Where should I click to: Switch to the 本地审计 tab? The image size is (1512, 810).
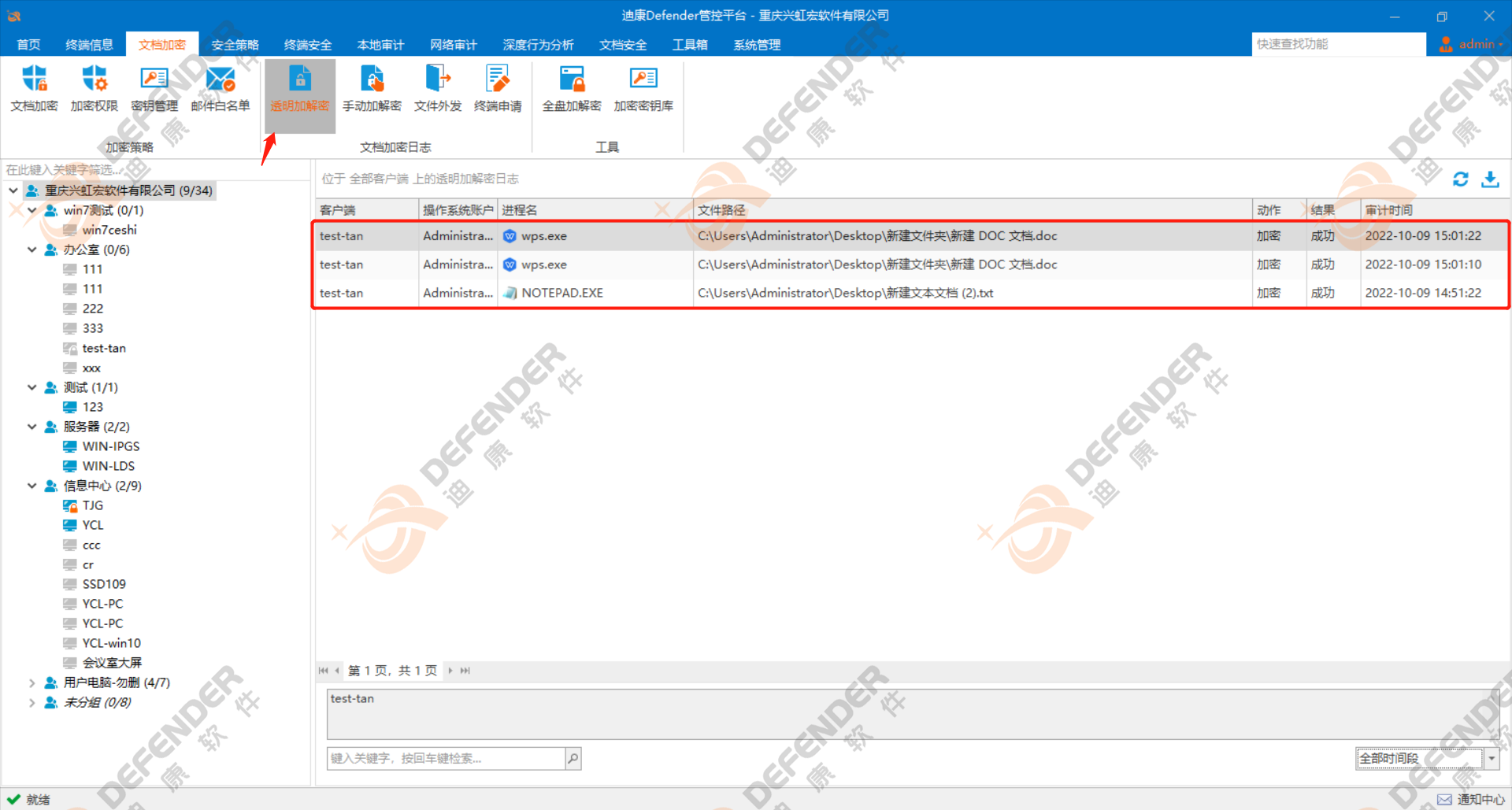tap(380, 45)
